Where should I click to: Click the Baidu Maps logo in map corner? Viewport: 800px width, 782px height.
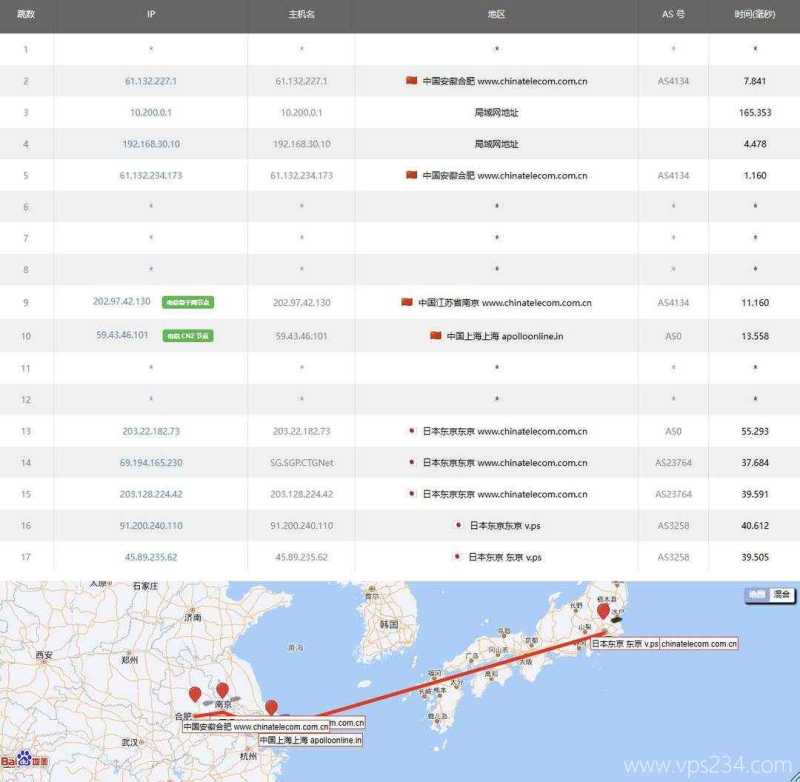(25, 758)
